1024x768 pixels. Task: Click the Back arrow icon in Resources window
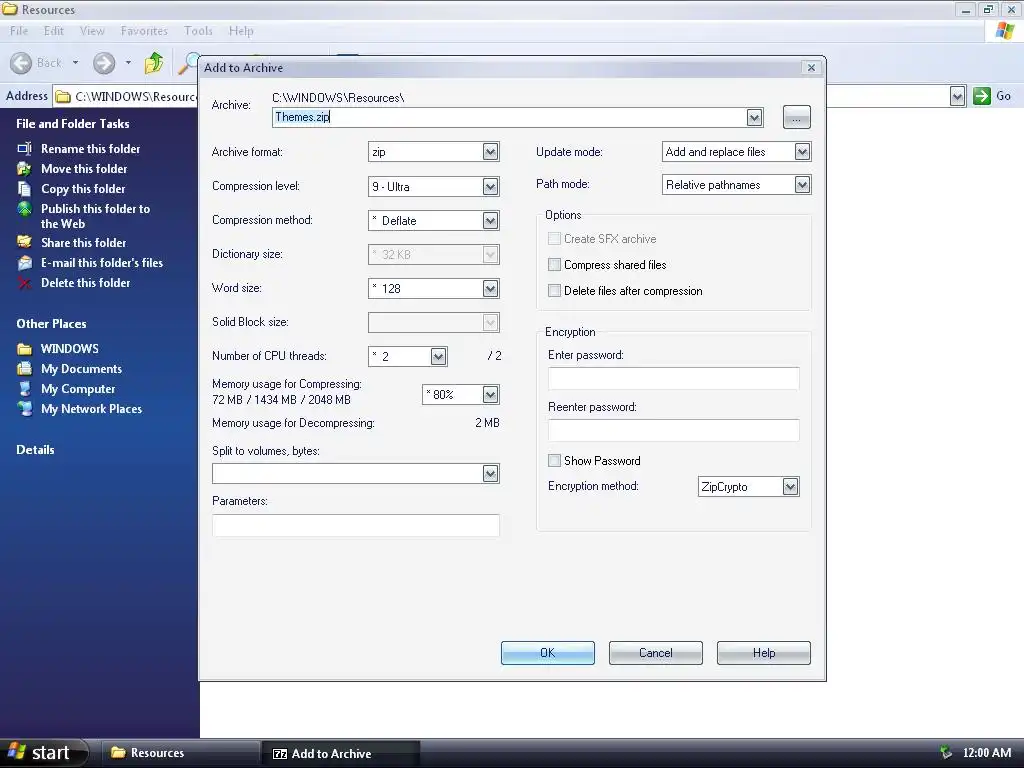[x=21, y=63]
